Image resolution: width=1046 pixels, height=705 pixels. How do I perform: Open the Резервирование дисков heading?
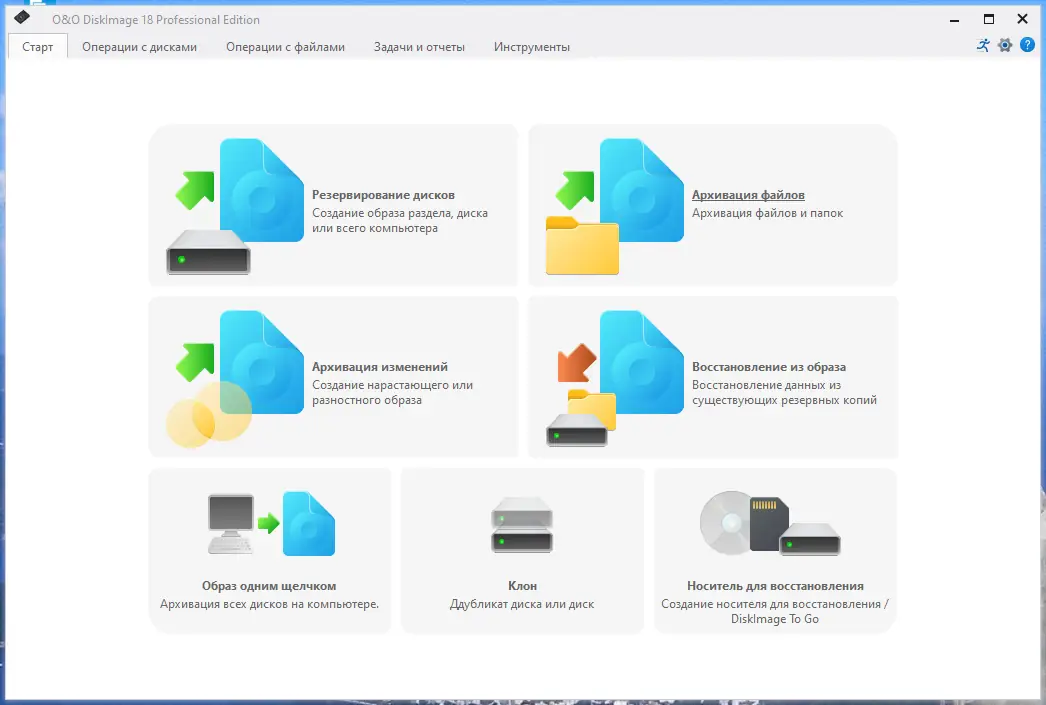[x=383, y=195]
